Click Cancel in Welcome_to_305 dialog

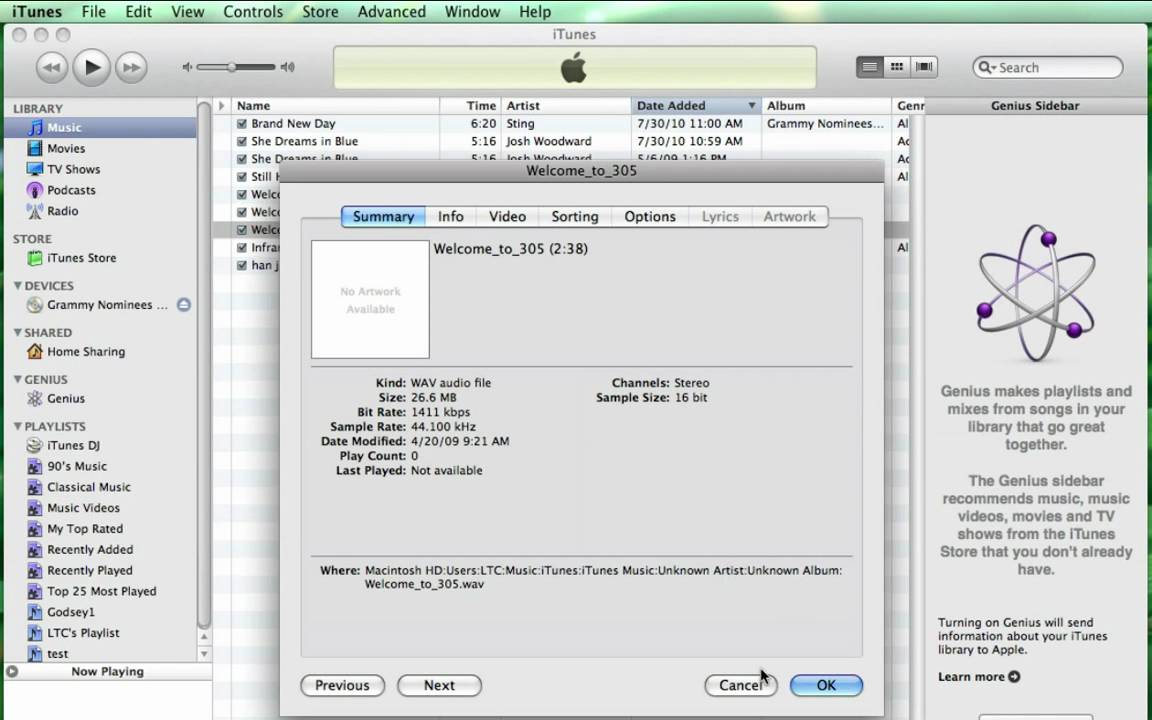tap(741, 685)
